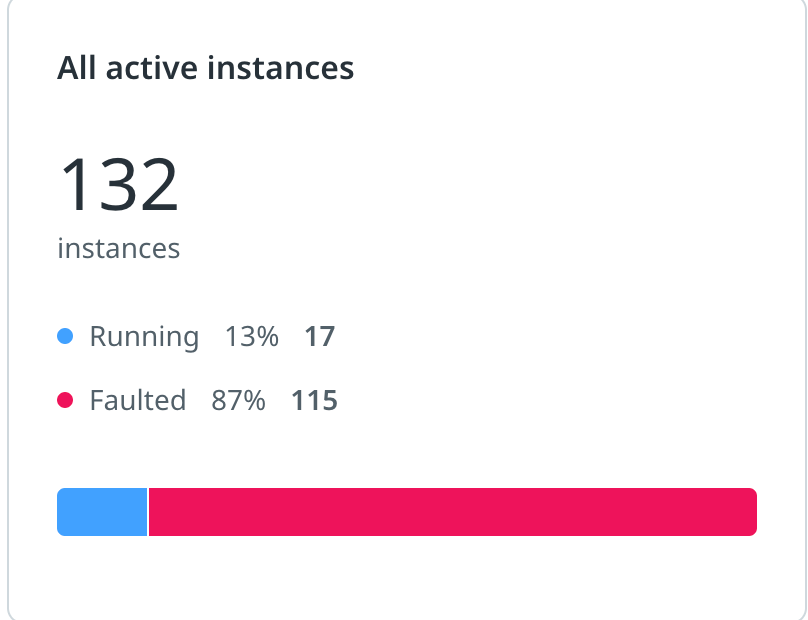Select the blue Running segment of the bar
The height and width of the screenshot is (620, 808).
(x=102, y=512)
